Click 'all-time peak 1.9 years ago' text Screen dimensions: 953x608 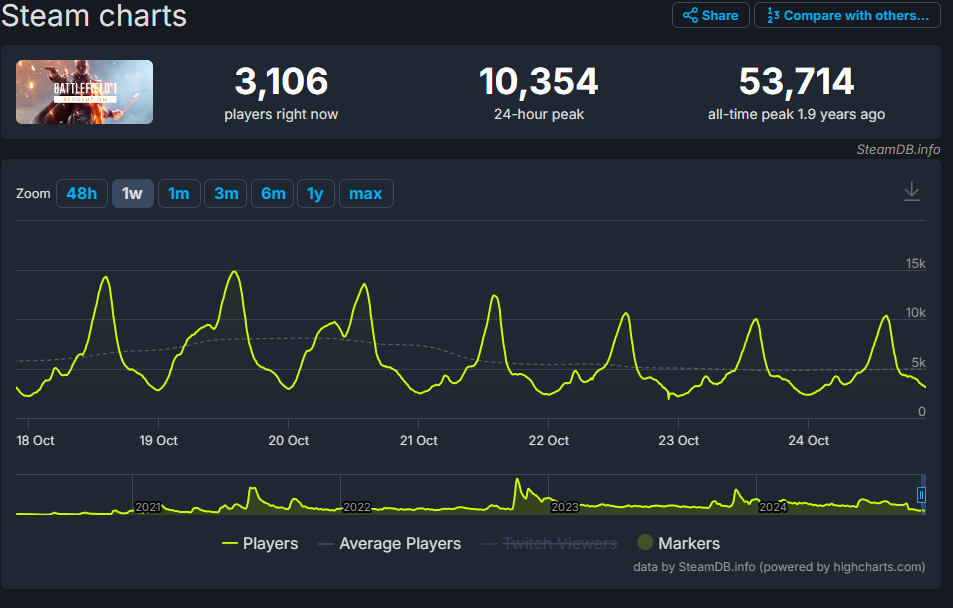[796, 114]
